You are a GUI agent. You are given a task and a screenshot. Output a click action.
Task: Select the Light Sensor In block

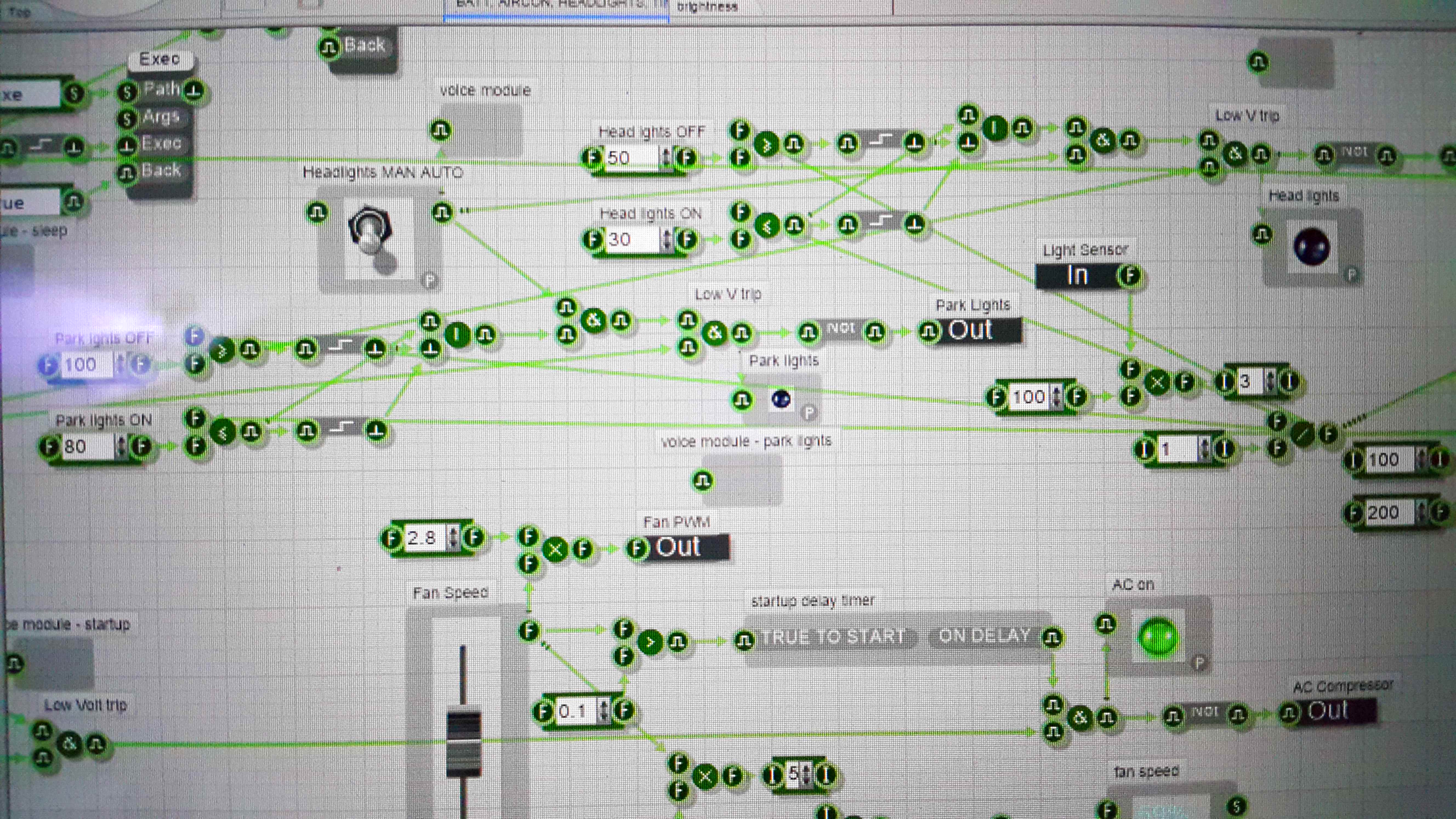(1089, 276)
